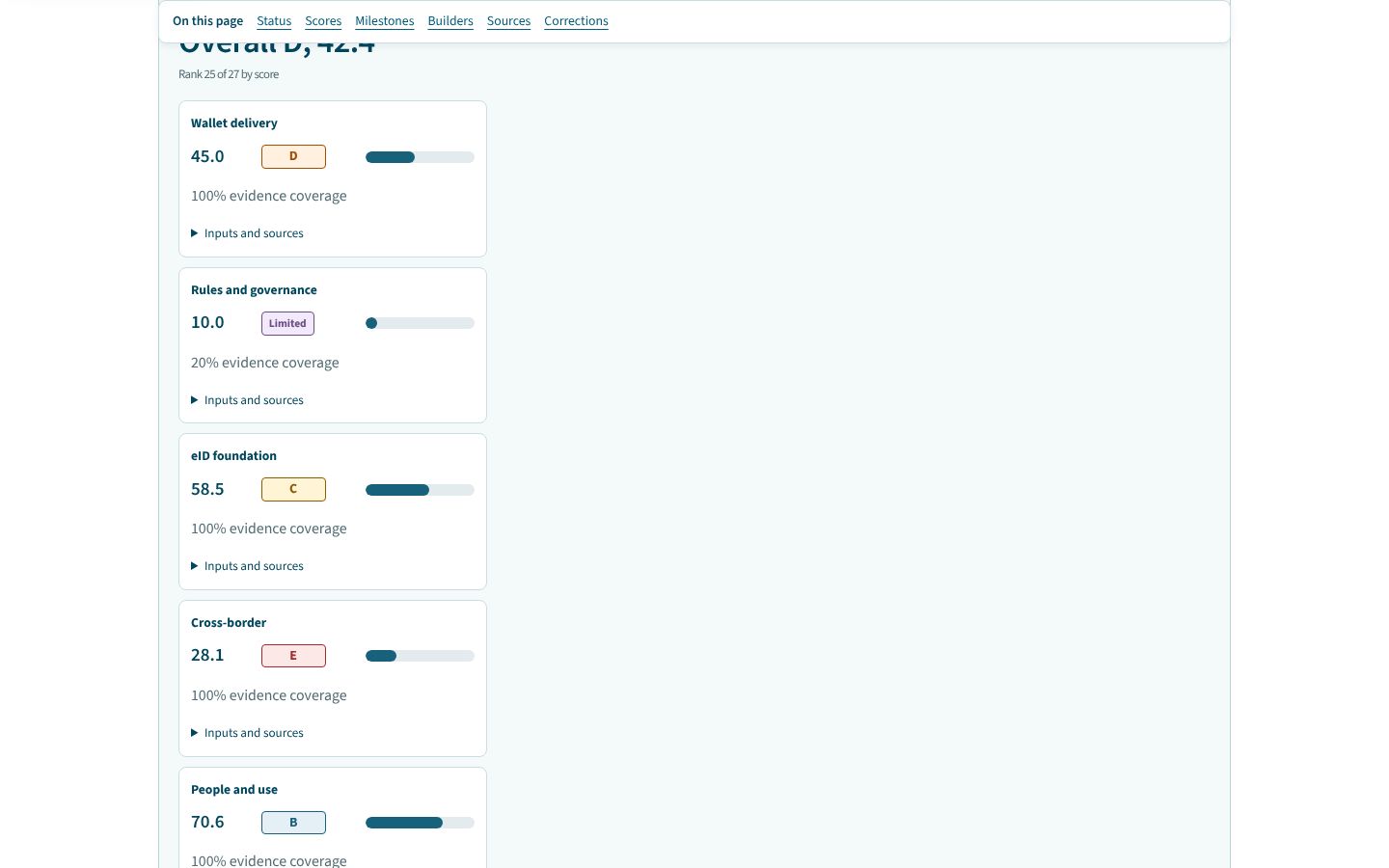Click the D grade badge for Wallet delivery

[293, 156]
